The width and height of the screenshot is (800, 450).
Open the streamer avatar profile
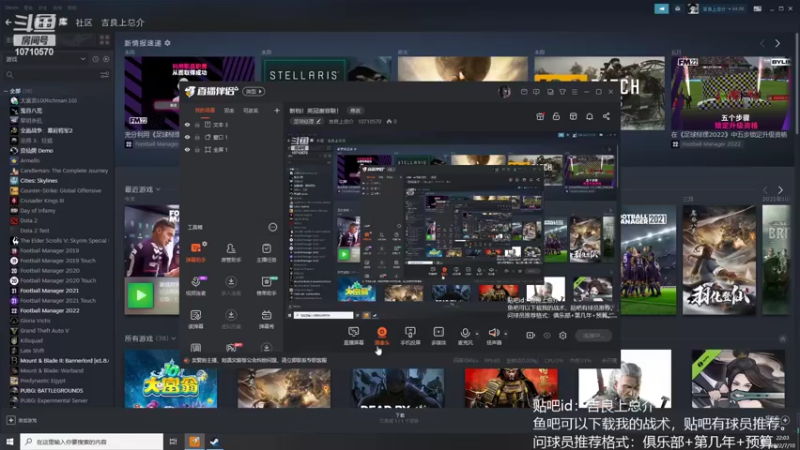click(x=505, y=92)
